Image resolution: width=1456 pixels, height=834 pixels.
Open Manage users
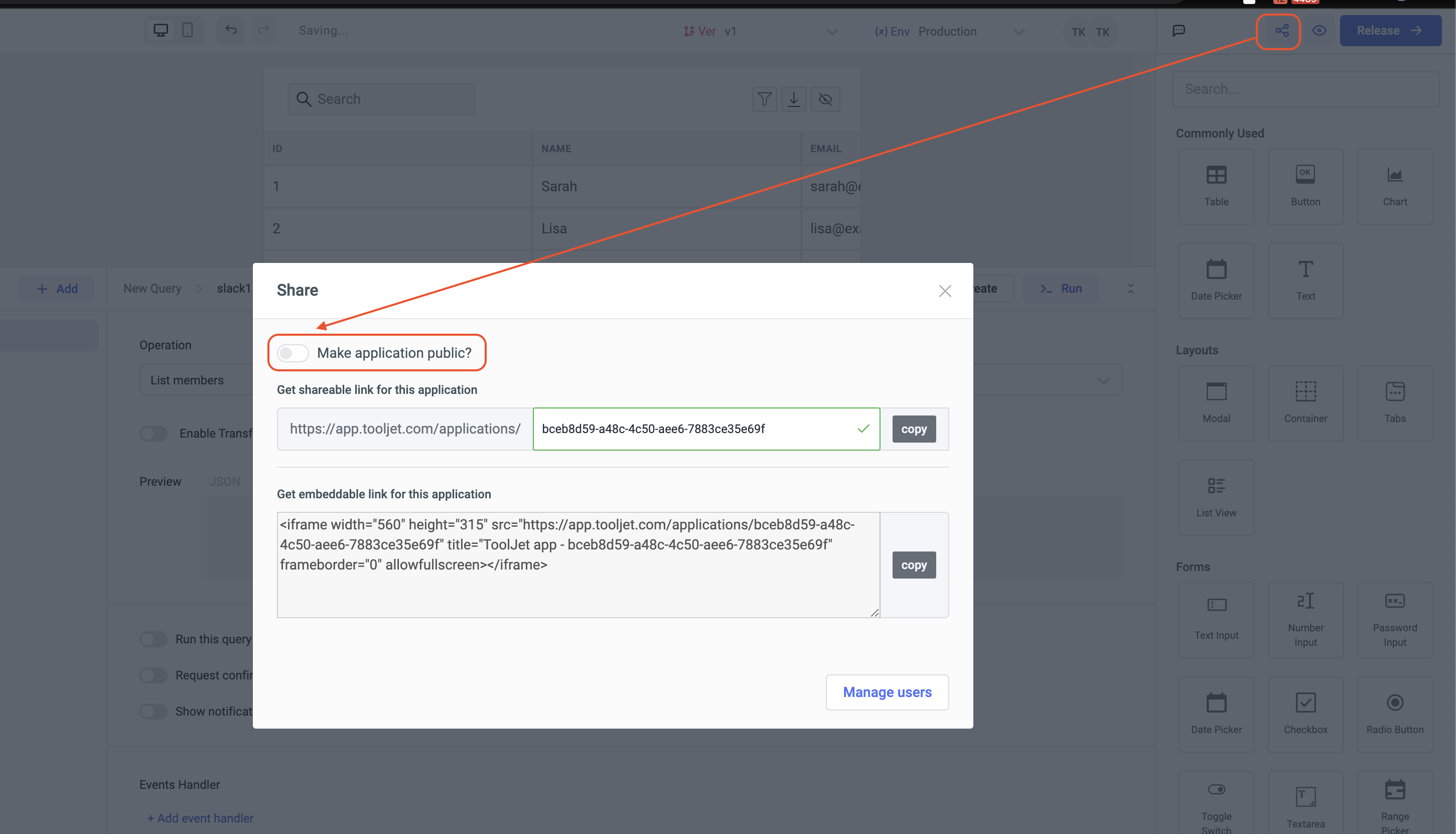tap(887, 692)
